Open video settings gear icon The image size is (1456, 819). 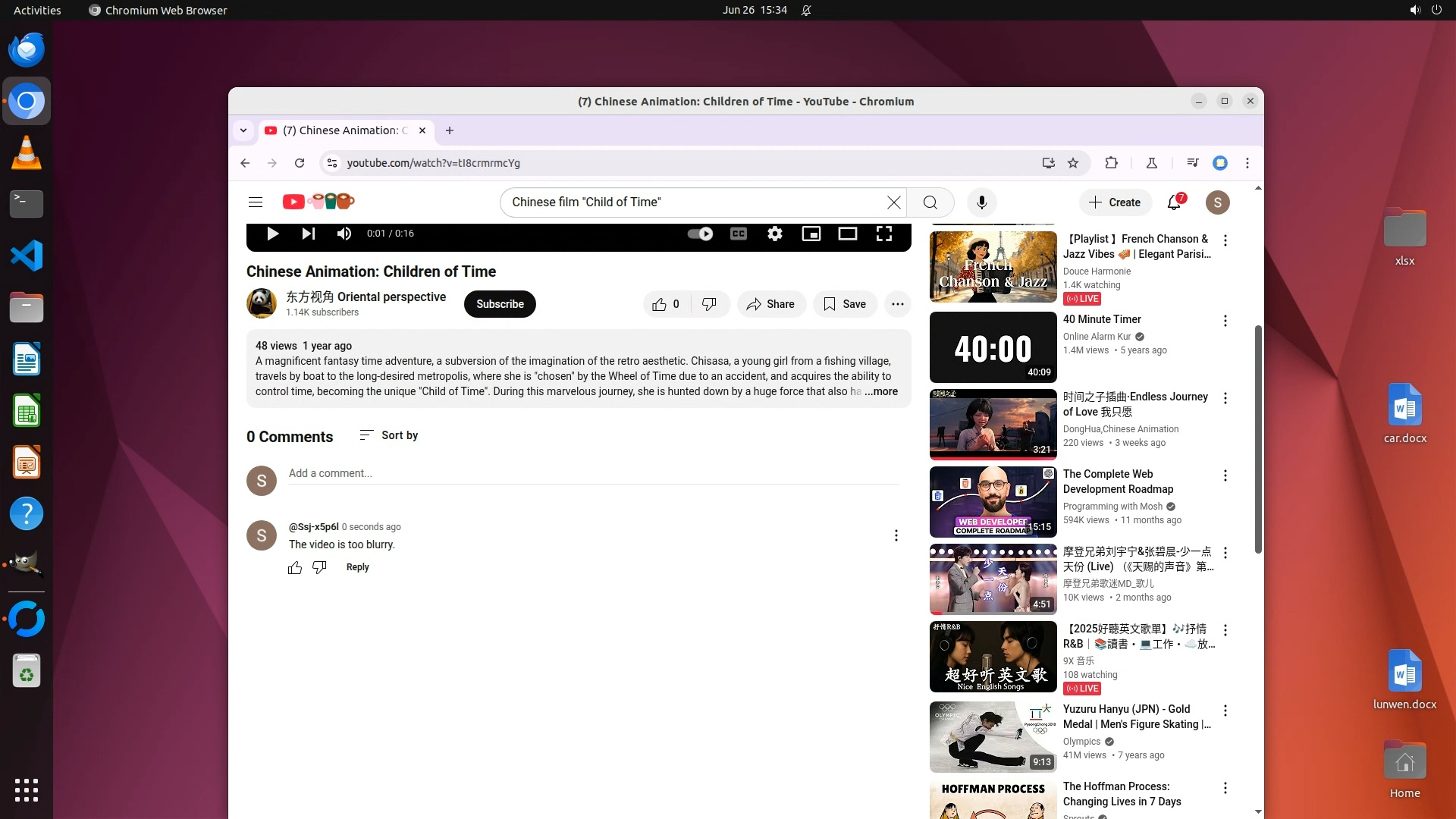[x=774, y=234]
